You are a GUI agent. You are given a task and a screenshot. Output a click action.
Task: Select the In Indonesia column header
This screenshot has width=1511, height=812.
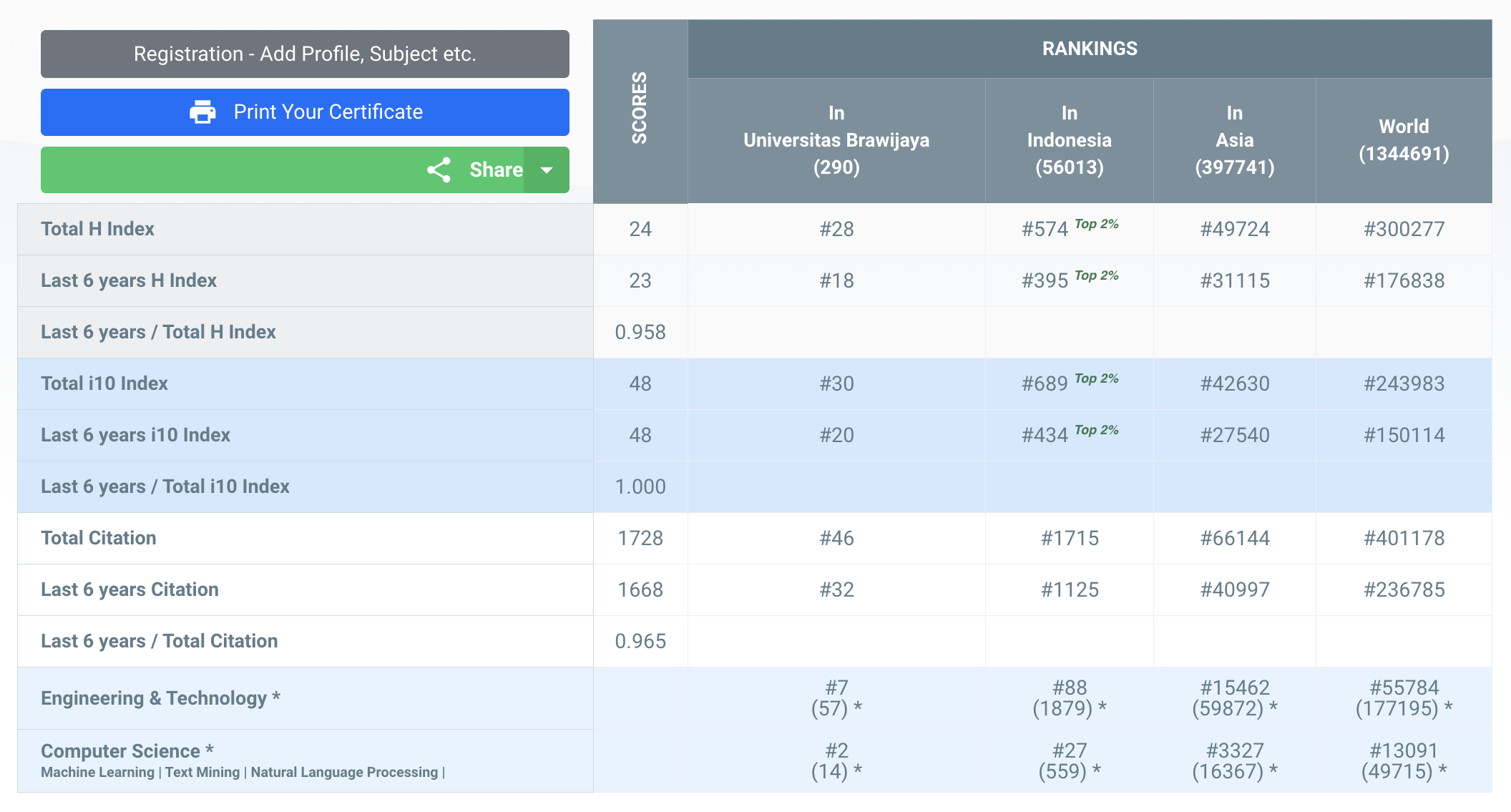pyautogui.click(x=1069, y=140)
